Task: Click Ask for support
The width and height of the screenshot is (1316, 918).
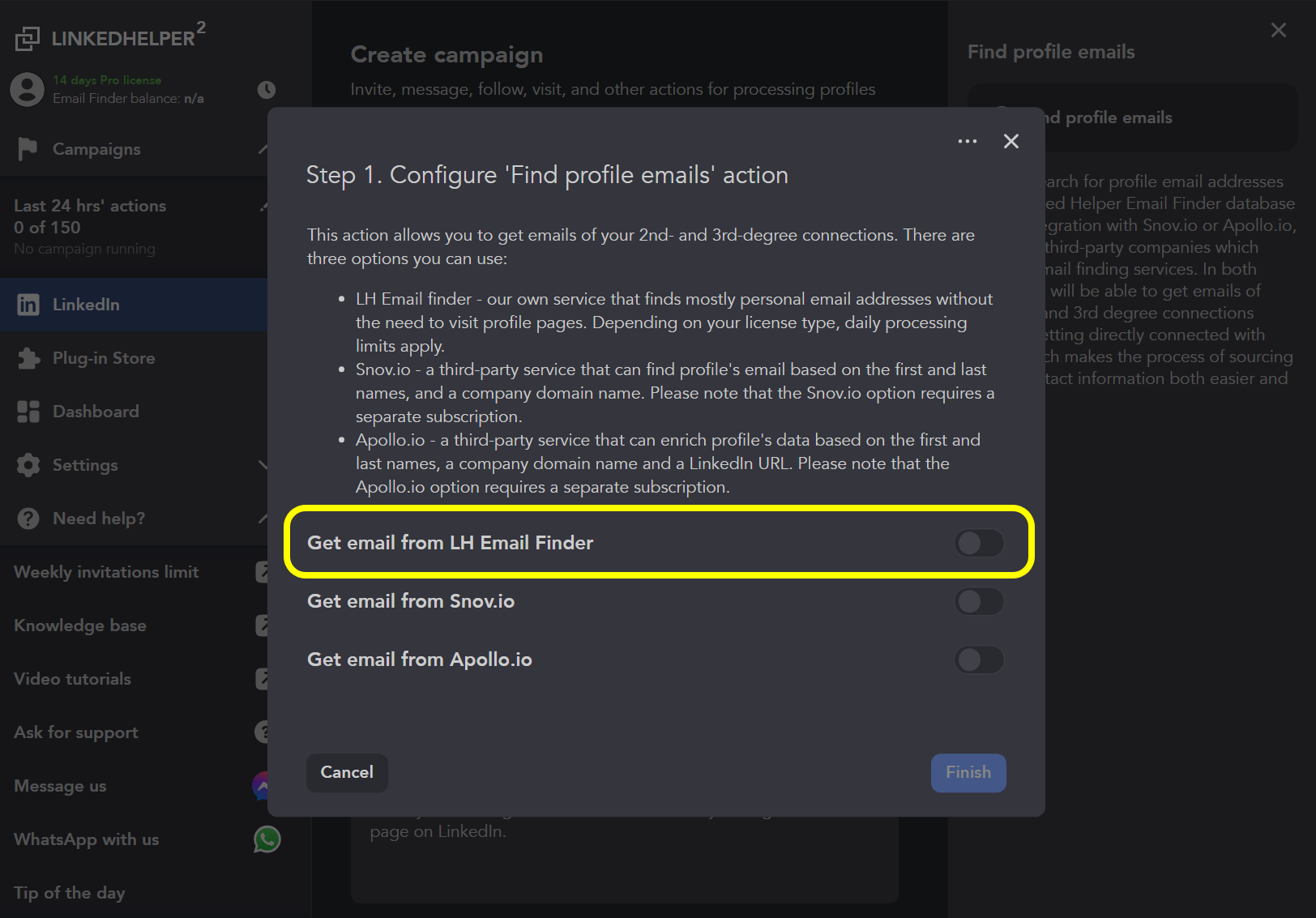Action: point(76,732)
